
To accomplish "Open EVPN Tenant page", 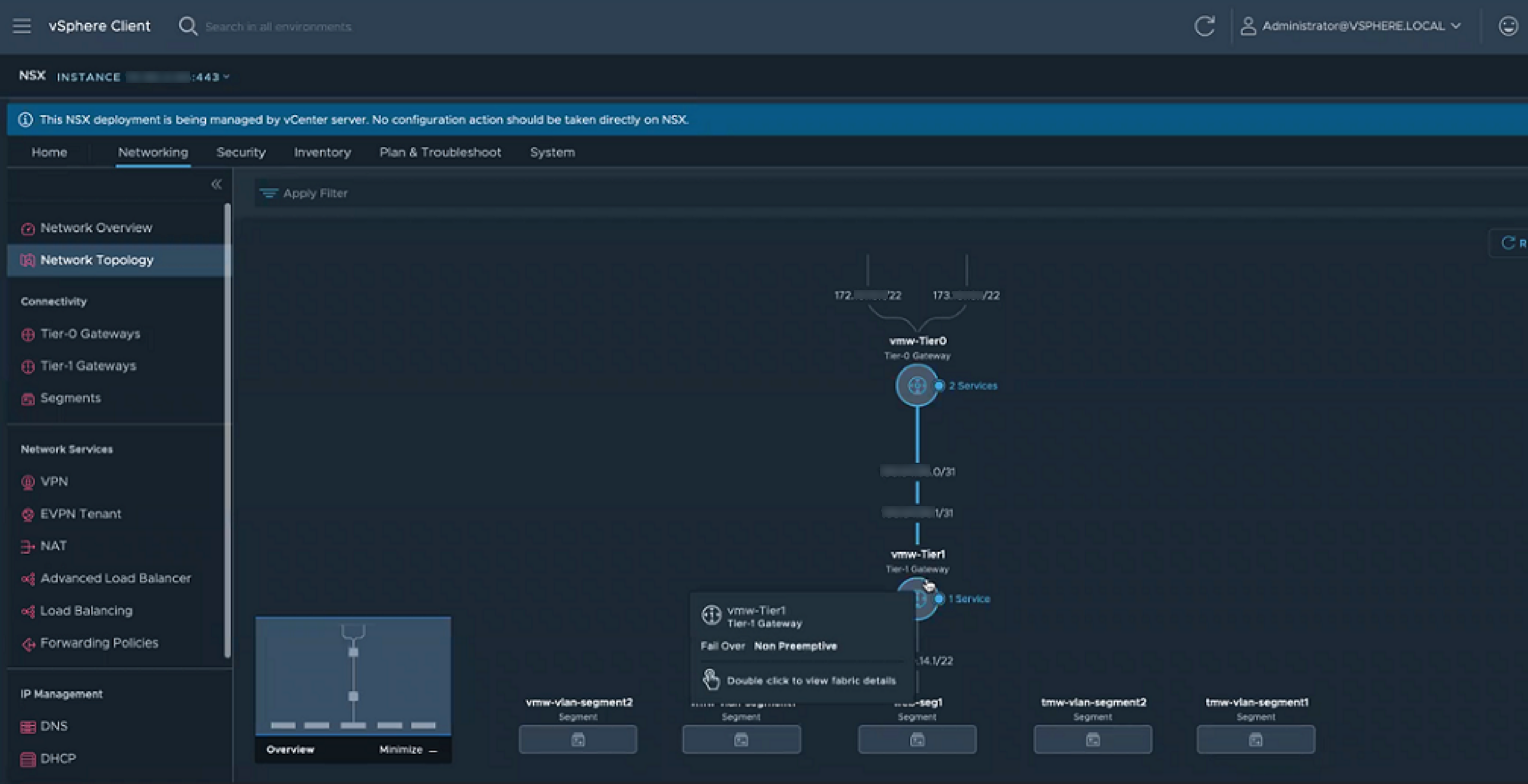I will (x=80, y=514).
